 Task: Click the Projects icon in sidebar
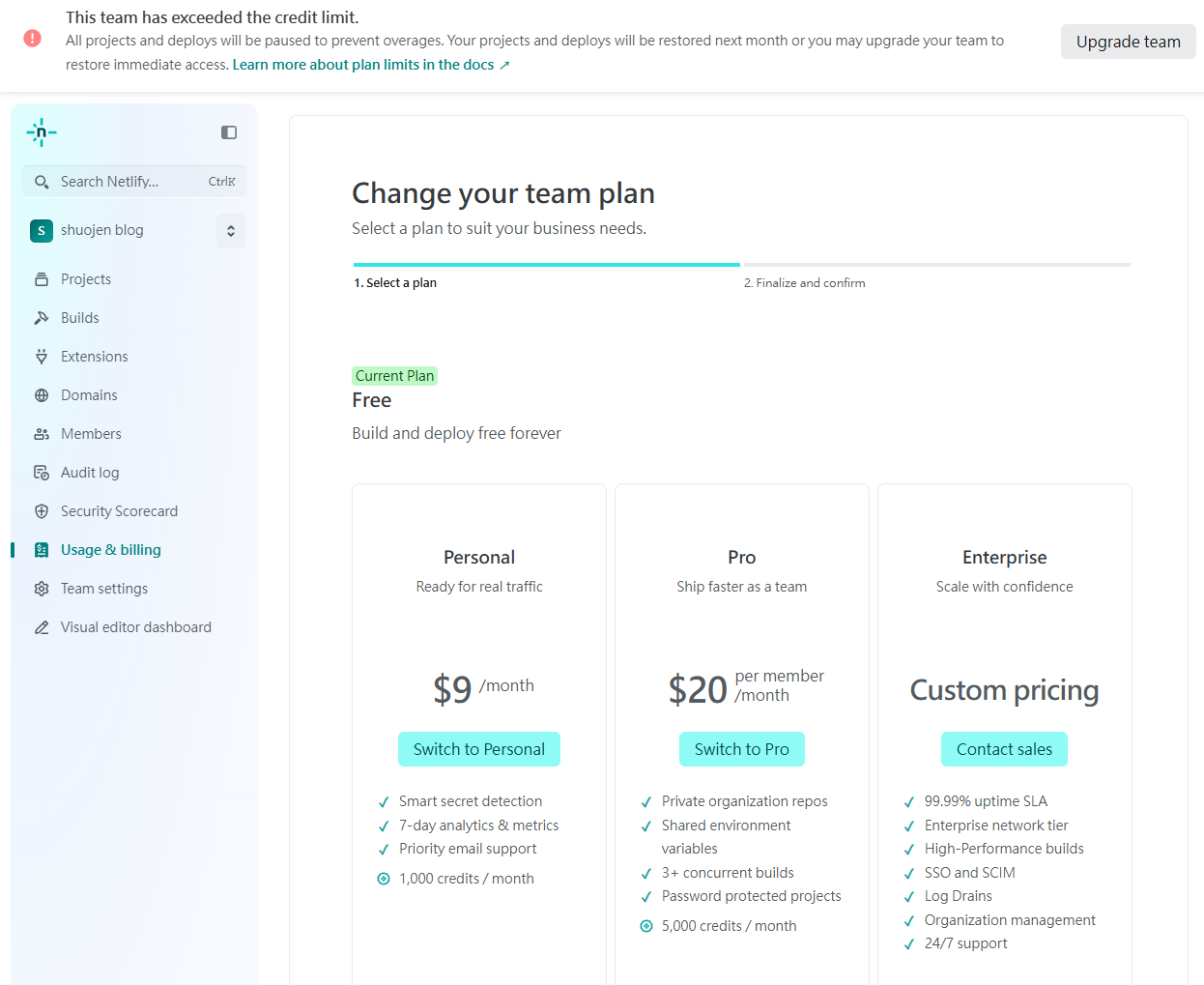pos(42,279)
